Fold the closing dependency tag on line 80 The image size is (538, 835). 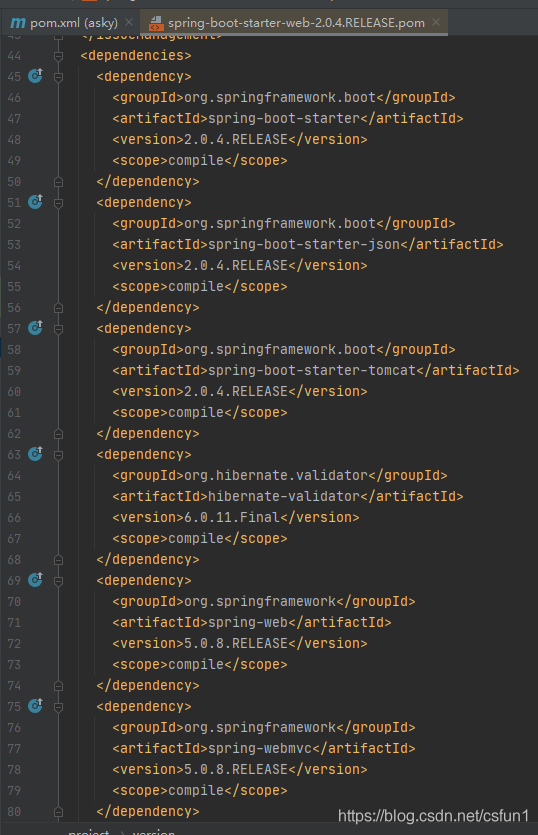click(59, 812)
